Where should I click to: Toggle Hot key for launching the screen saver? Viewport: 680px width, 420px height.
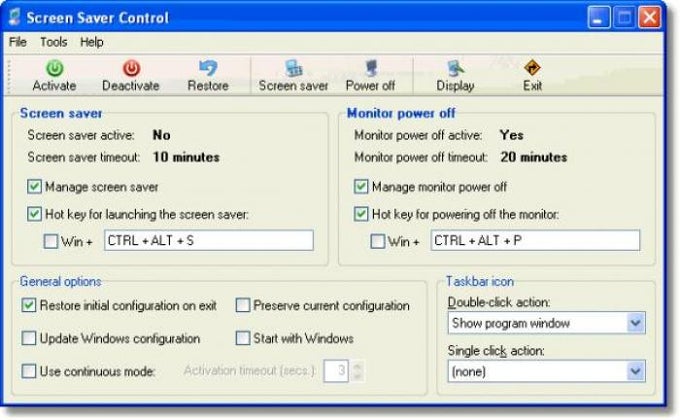[34, 214]
